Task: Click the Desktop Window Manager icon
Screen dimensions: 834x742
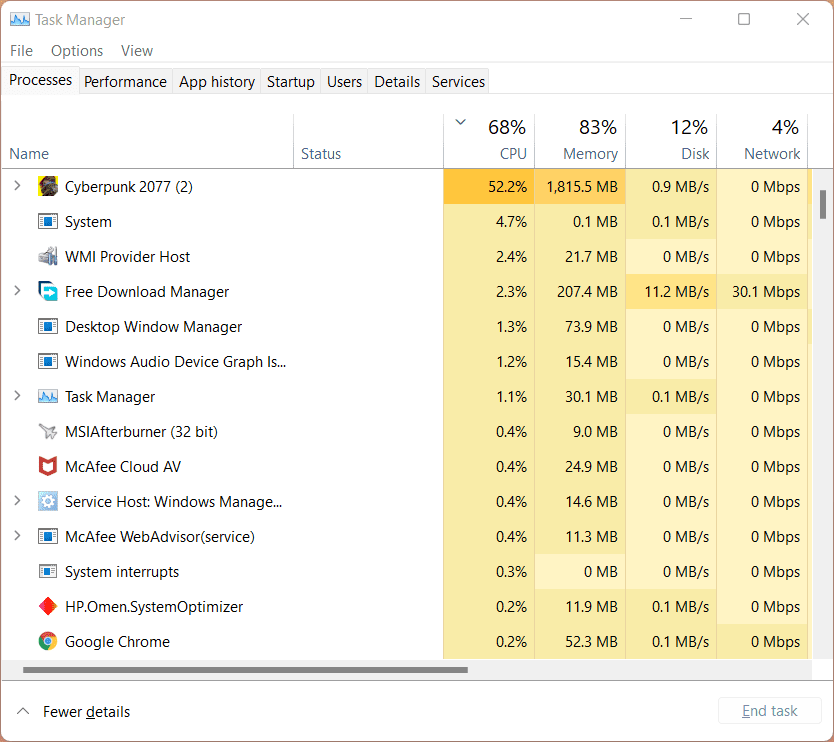Action: [x=48, y=326]
